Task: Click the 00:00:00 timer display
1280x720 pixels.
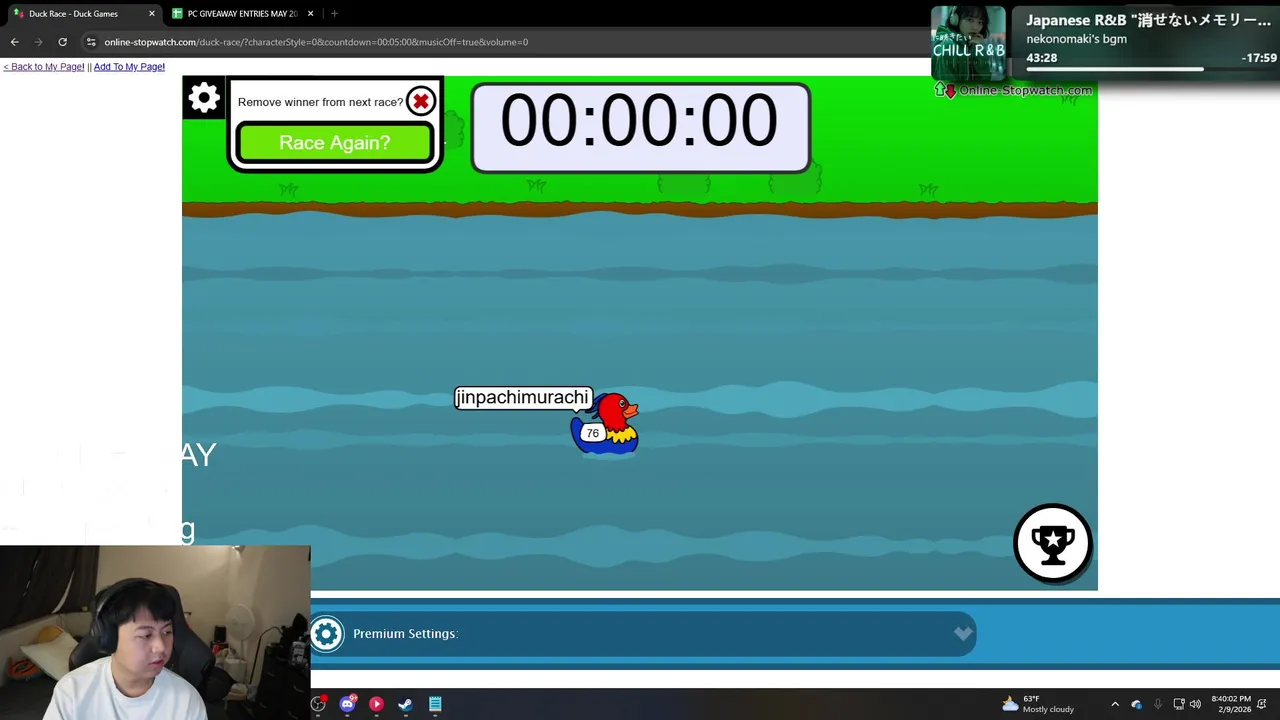Action: tap(640, 127)
